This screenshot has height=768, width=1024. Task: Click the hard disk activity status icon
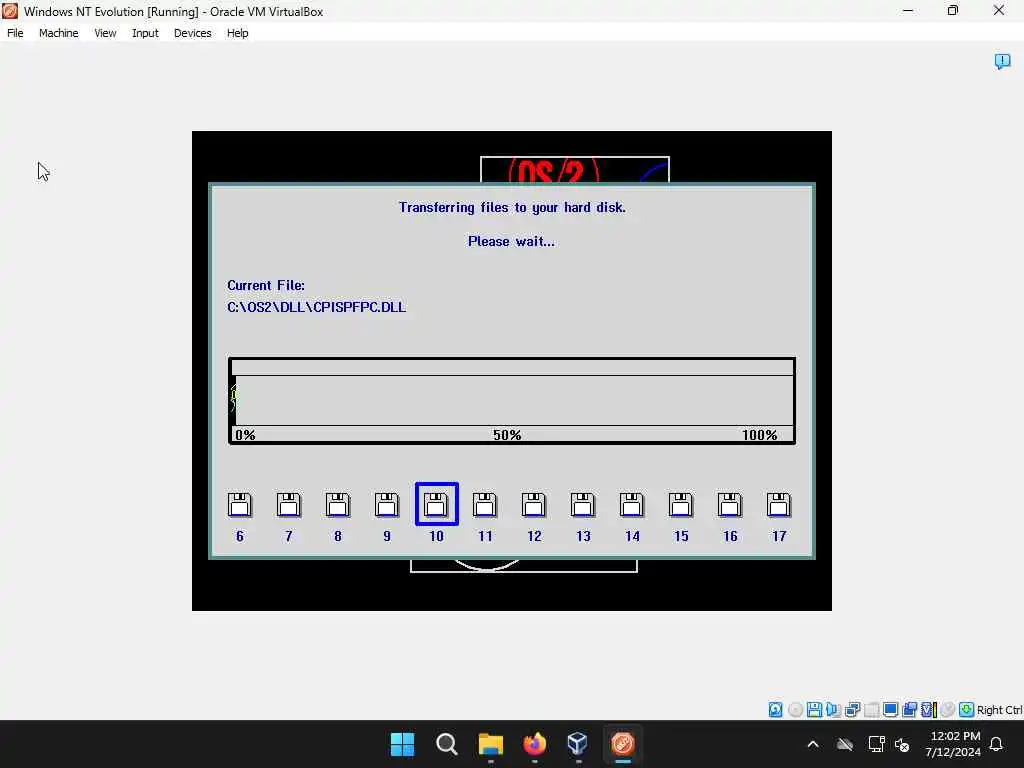click(x=775, y=709)
